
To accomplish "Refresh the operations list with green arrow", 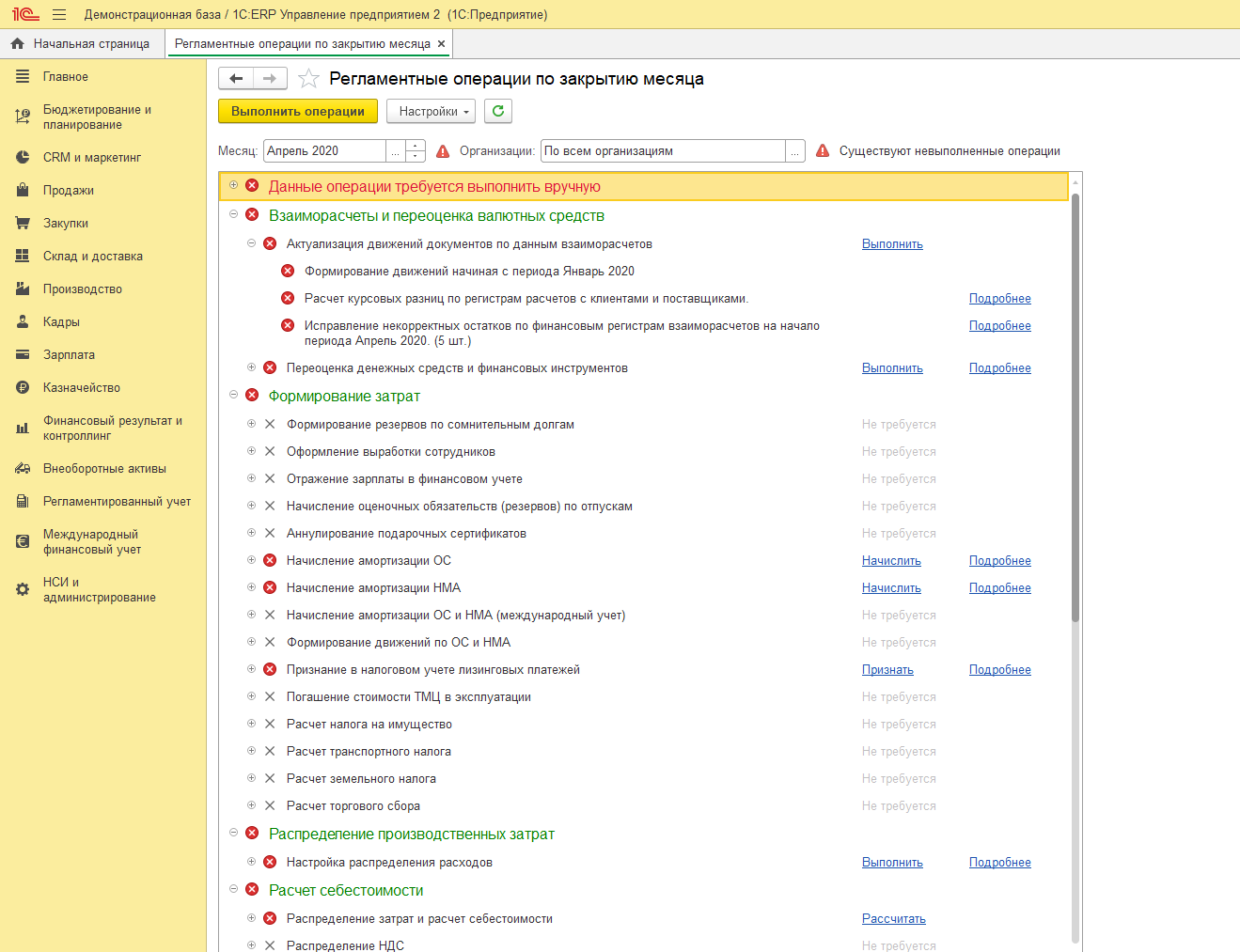I will pos(498,111).
